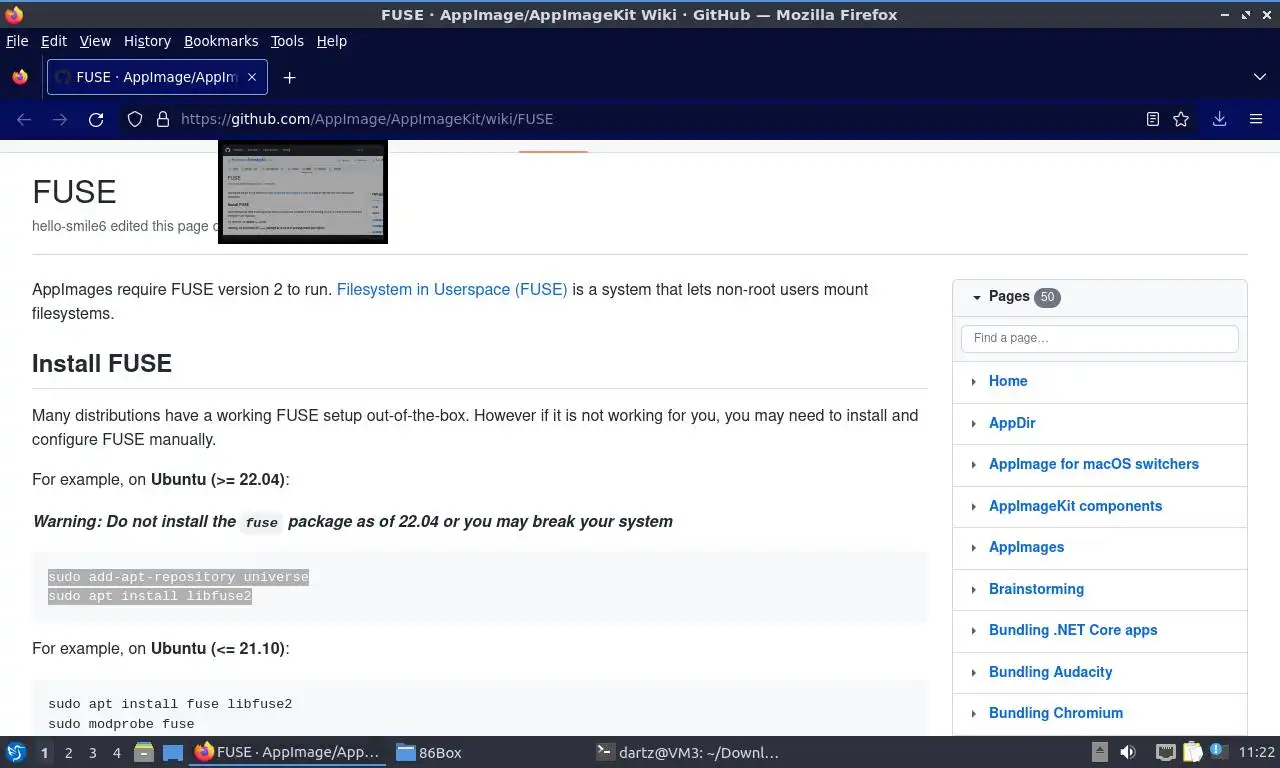The width and height of the screenshot is (1280, 768).
Task: Expand the Brainstorming page entry arrow
Action: pyautogui.click(x=973, y=589)
